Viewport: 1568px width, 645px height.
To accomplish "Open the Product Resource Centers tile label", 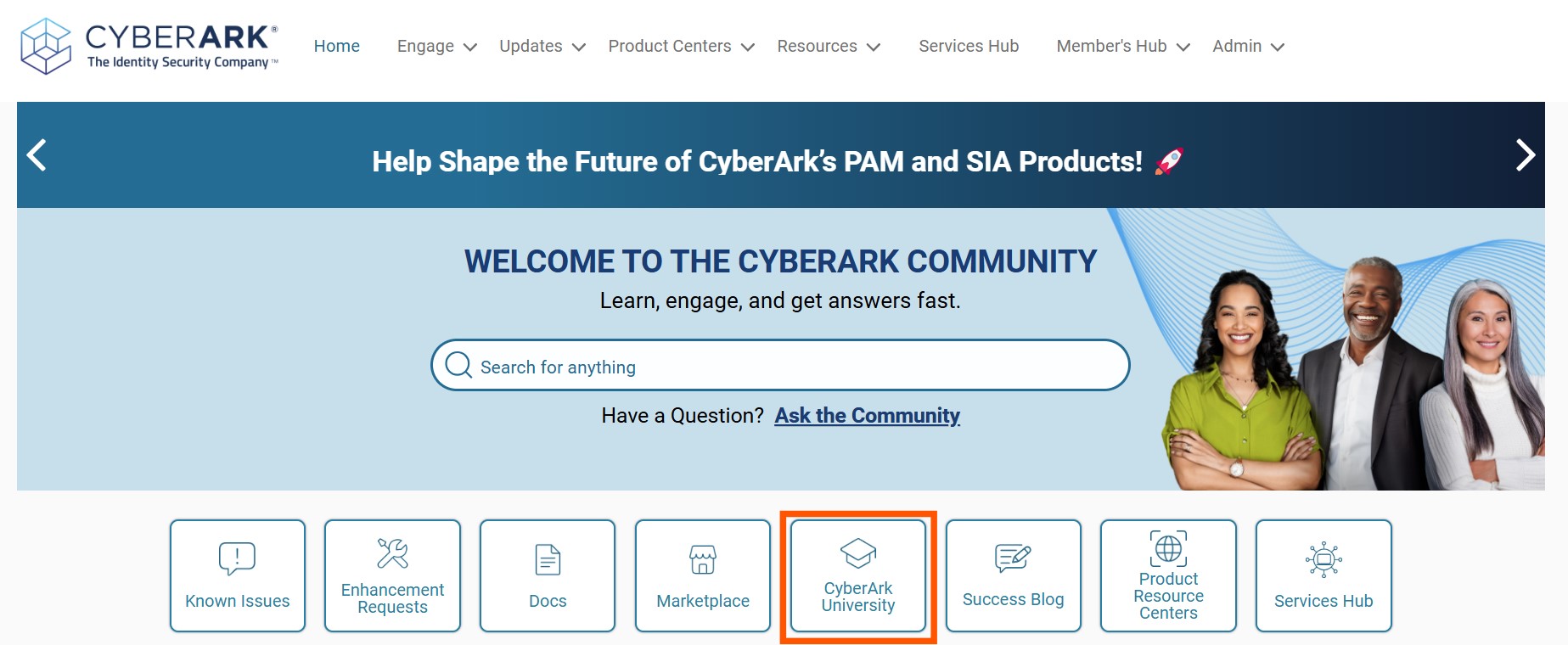I will click(1168, 596).
